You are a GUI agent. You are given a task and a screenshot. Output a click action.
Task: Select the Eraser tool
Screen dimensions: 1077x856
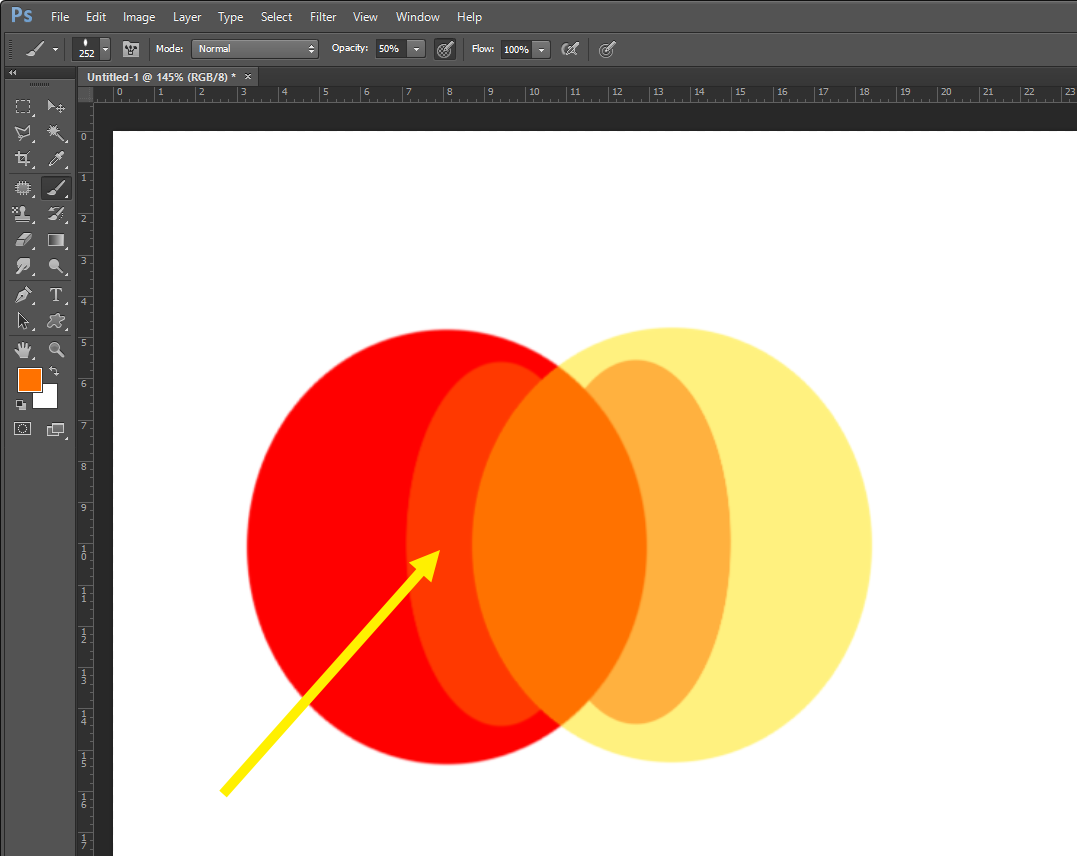click(x=23, y=240)
